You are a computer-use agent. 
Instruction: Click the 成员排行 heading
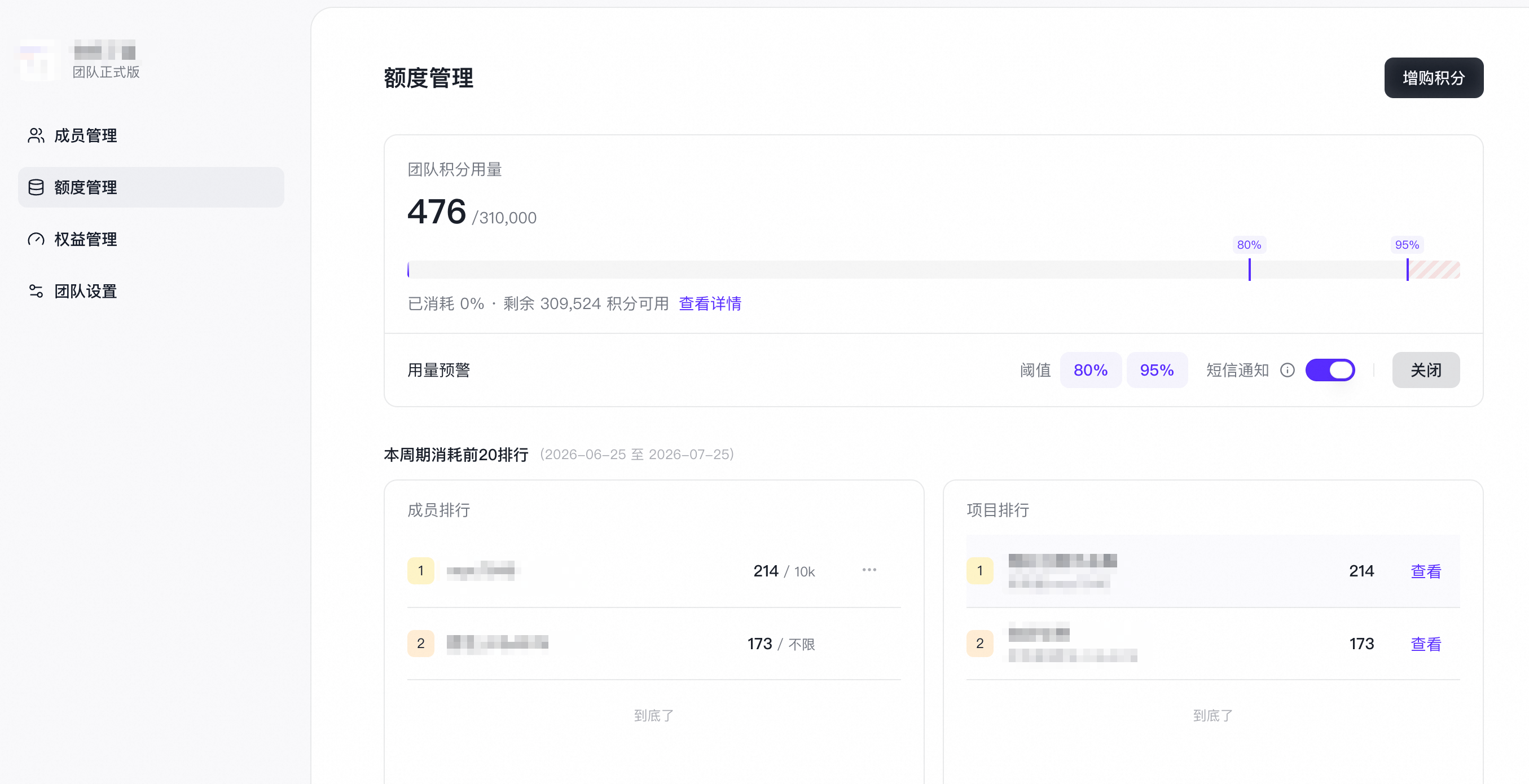[438, 510]
